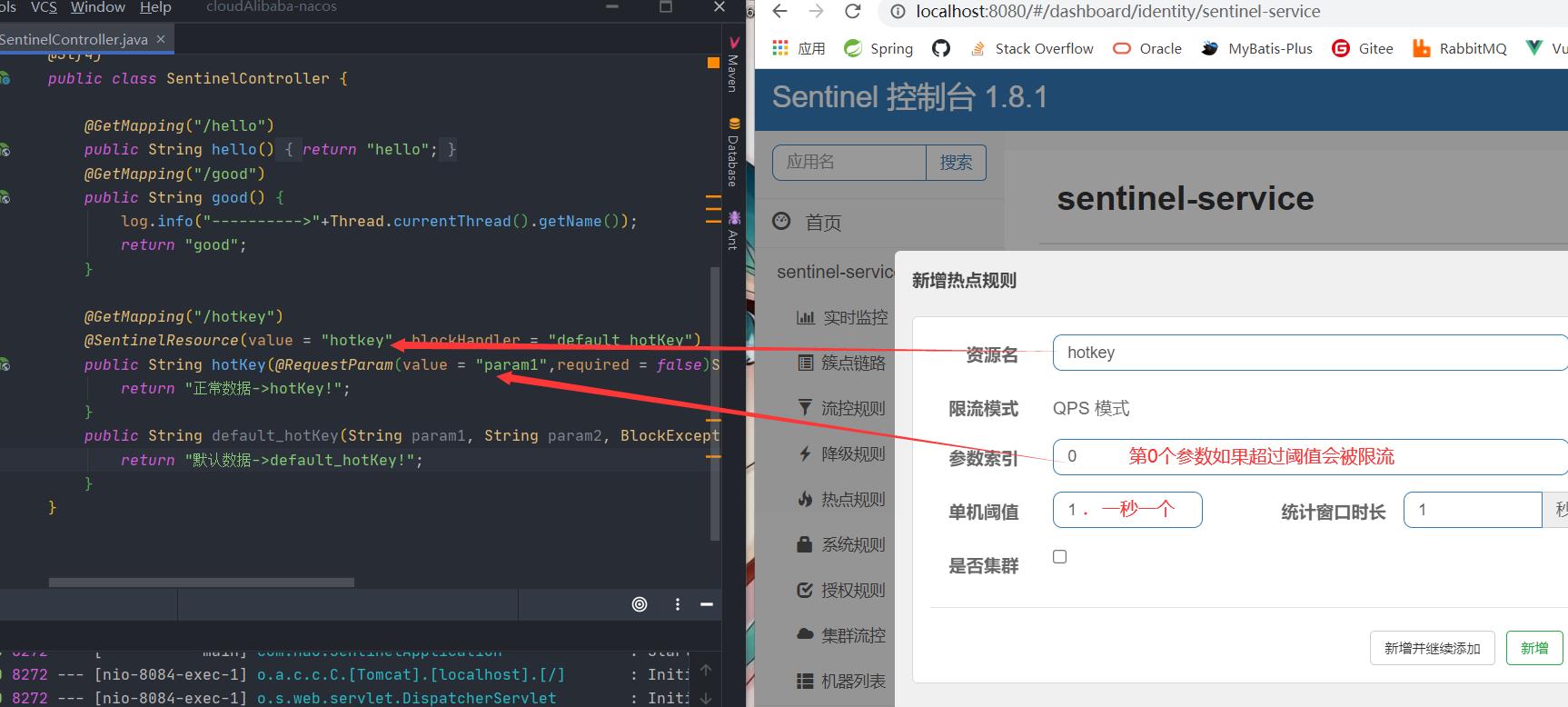Open 流控规则 in sidebar
Screen dimensions: 1568x707
[x=842, y=408]
